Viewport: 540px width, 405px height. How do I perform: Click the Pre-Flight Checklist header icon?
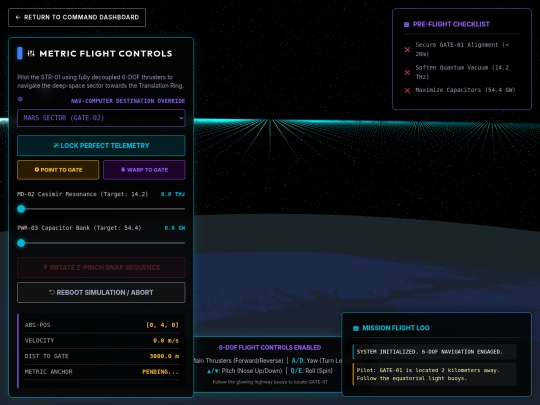coord(406,24)
